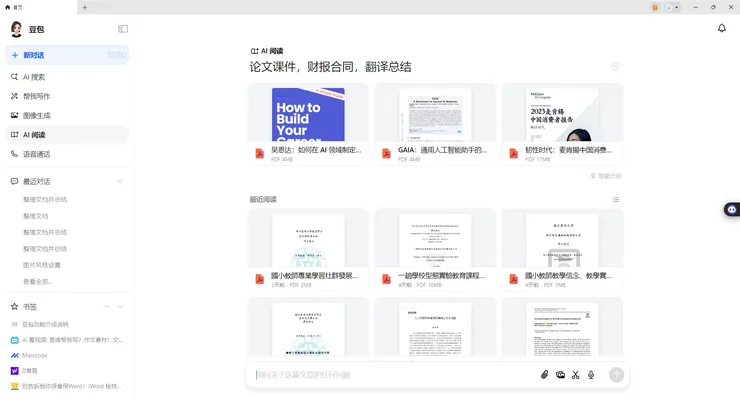Open a new tab with the plus button

point(84,7)
